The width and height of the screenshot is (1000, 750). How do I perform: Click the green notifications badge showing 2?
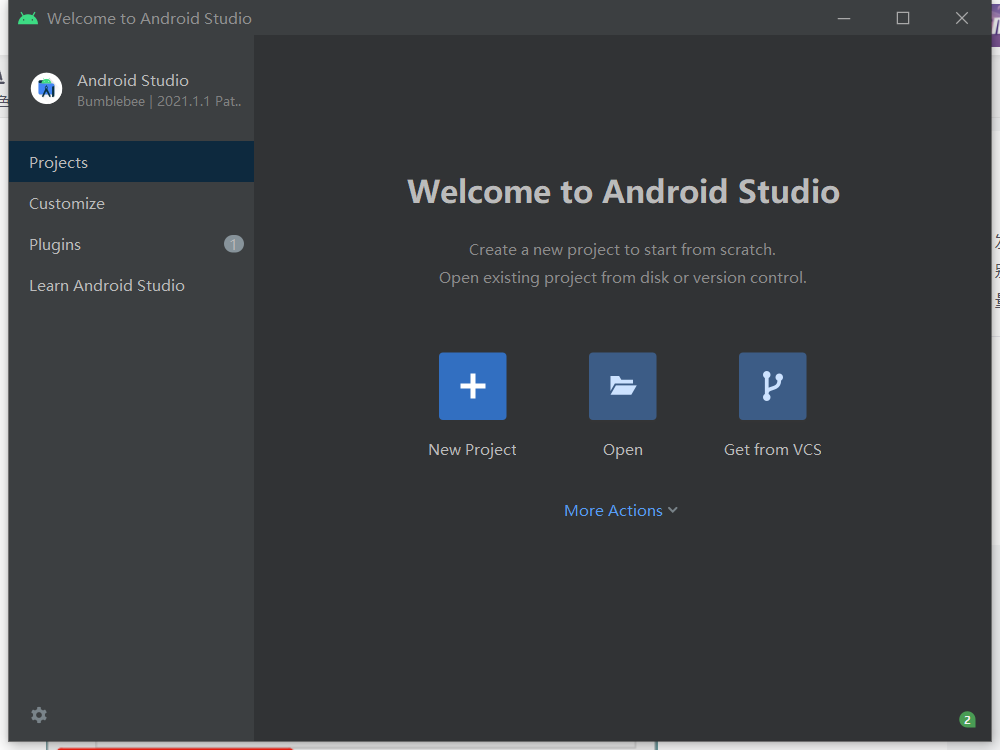967,719
